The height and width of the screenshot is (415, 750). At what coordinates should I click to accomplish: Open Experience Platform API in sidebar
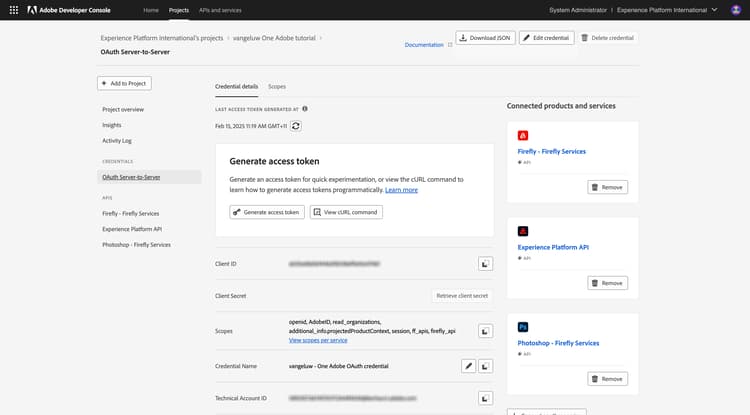coord(132,229)
